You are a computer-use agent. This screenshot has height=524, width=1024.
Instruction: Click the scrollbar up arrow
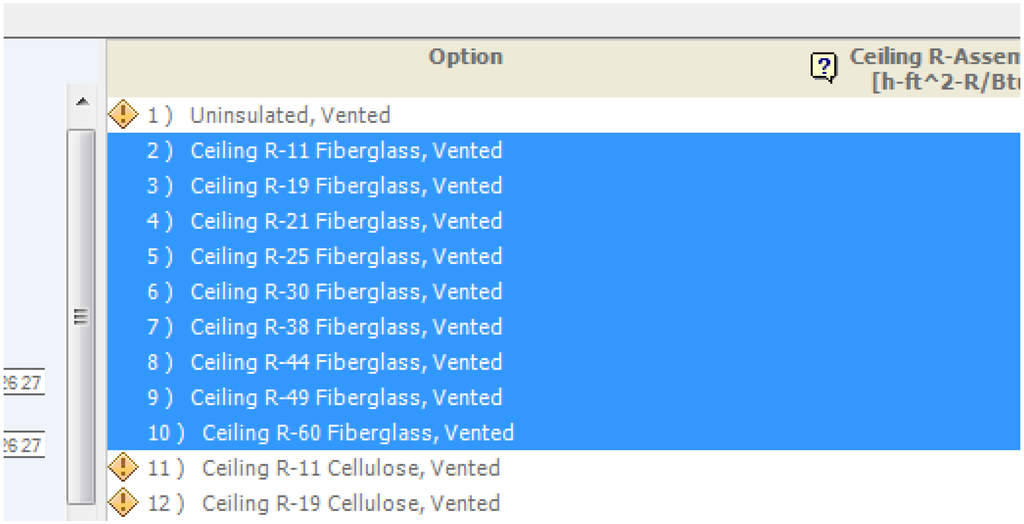pos(82,103)
